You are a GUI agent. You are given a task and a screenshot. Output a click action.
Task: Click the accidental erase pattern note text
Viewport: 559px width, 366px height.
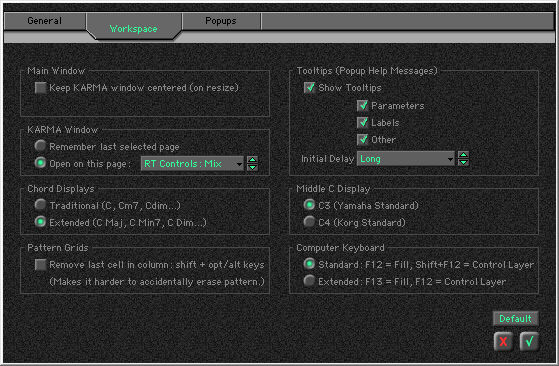[157, 282]
